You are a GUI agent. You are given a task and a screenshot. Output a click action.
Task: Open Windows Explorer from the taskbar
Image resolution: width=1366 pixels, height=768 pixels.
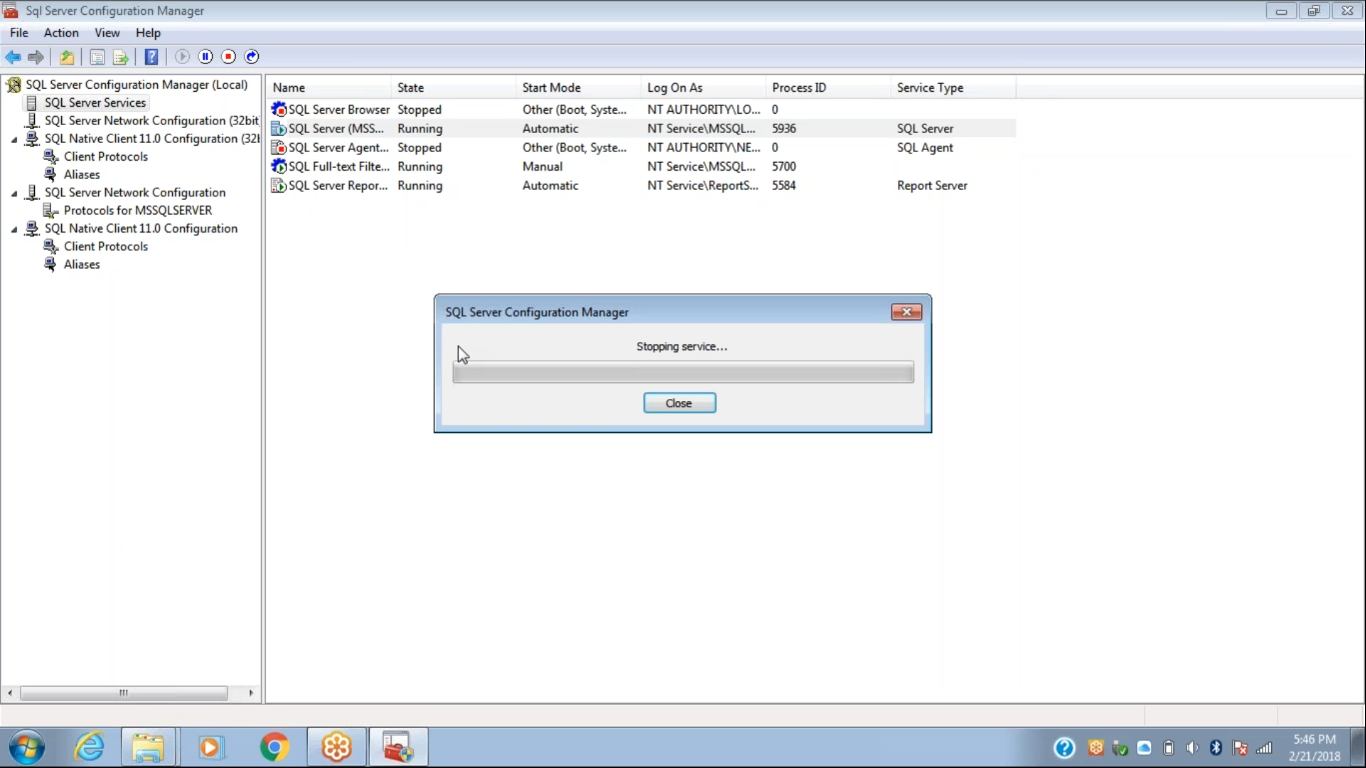tap(148, 747)
